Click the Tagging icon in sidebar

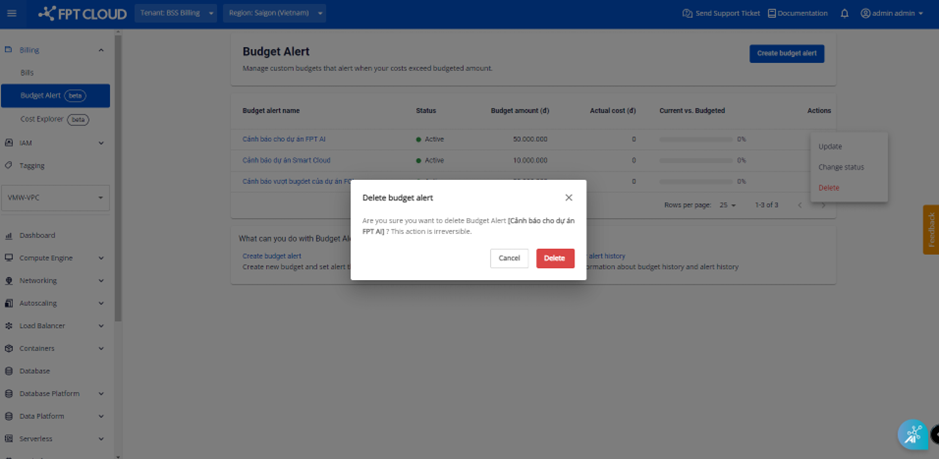coord(9,166)
